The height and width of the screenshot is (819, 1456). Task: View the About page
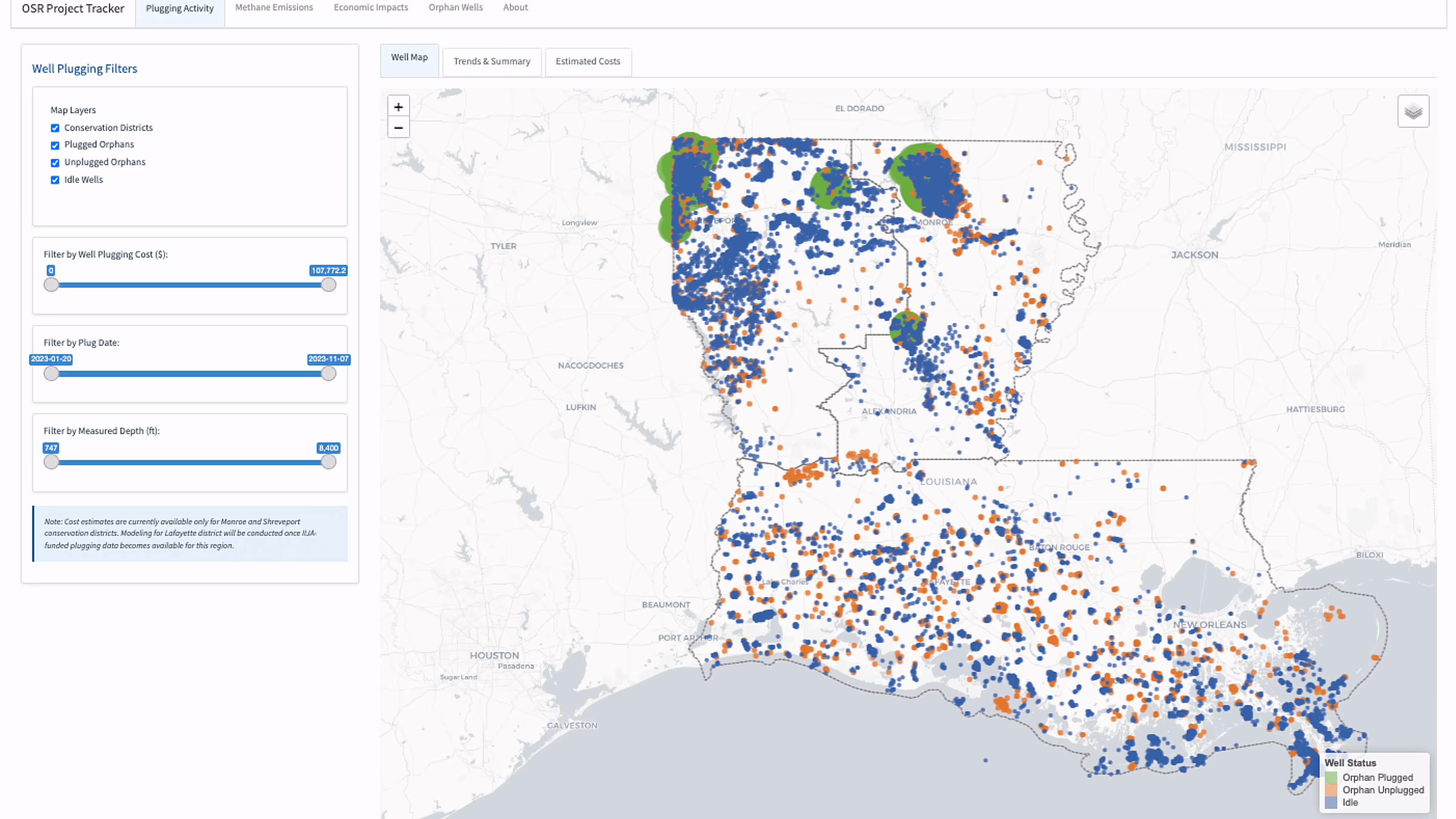515,7
